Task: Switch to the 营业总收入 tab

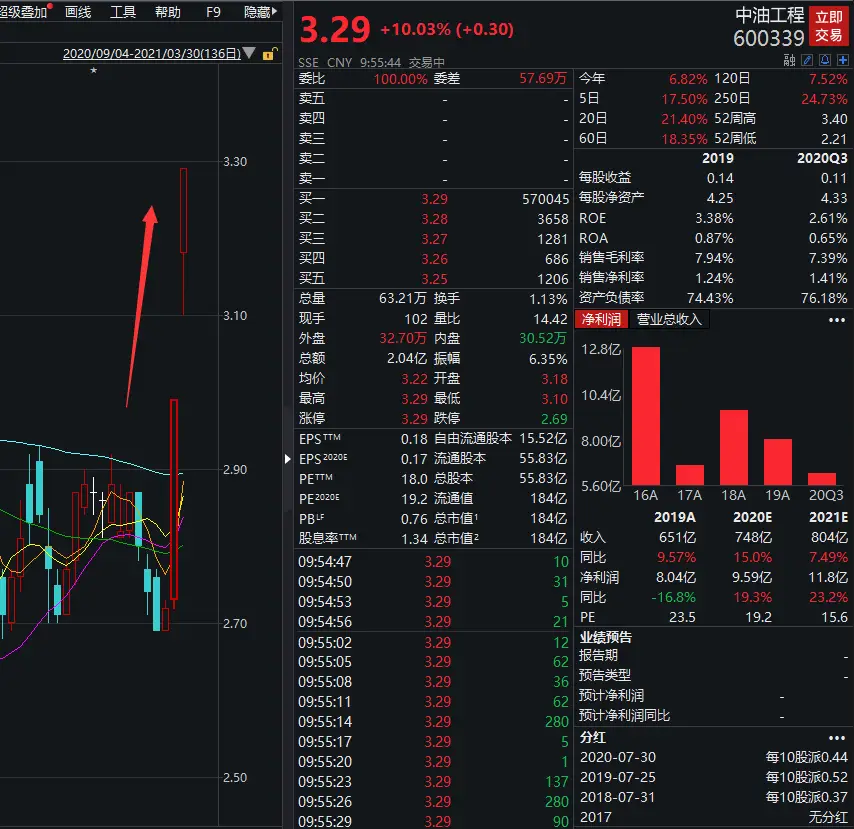Action: [x=669, y=319]
